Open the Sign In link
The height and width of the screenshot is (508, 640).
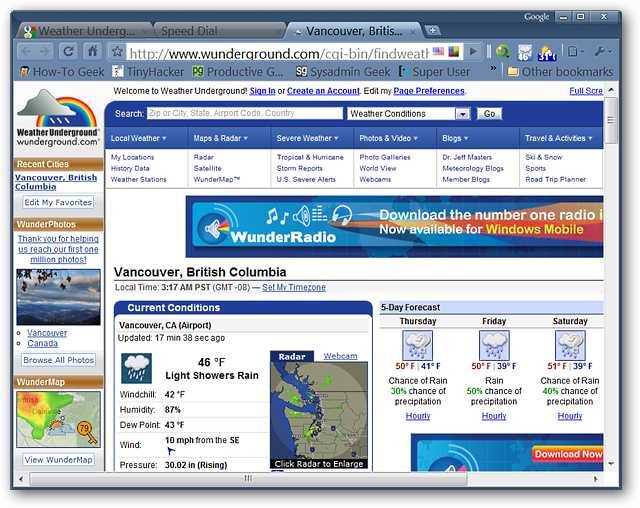262,91
